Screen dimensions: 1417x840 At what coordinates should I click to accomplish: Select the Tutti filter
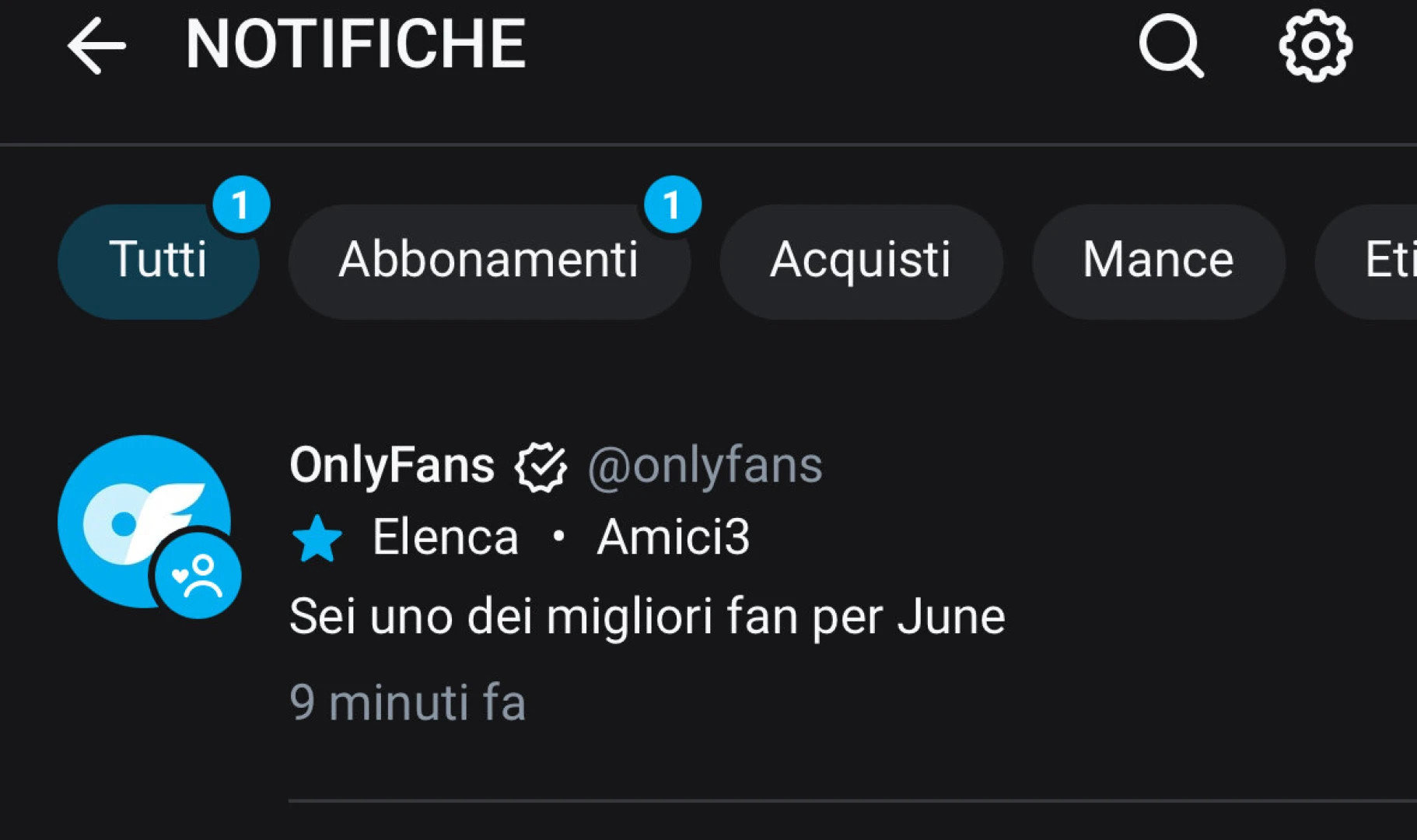tap(159, 261)
